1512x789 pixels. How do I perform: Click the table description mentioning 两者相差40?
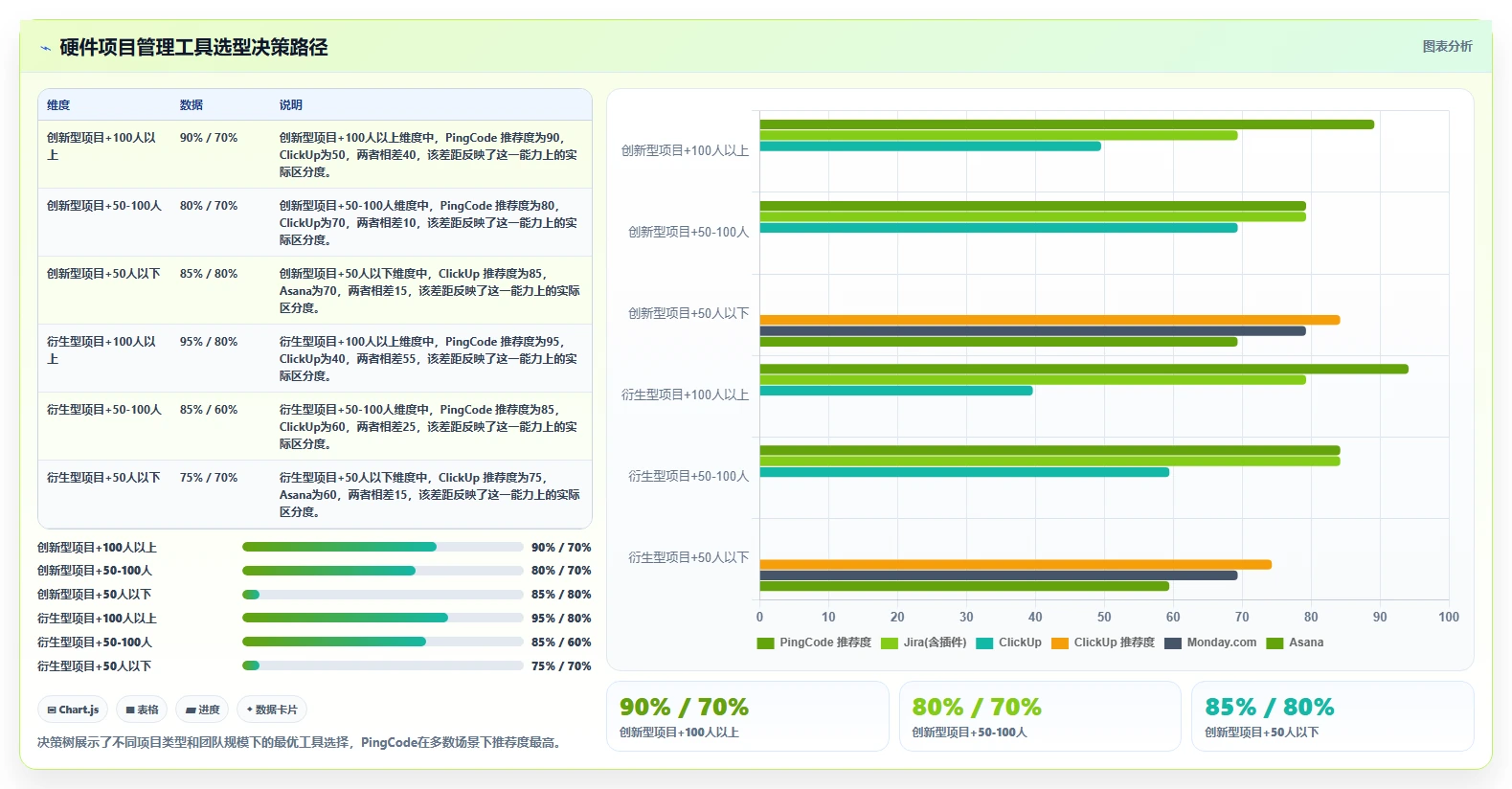click(x=429, y=155)
